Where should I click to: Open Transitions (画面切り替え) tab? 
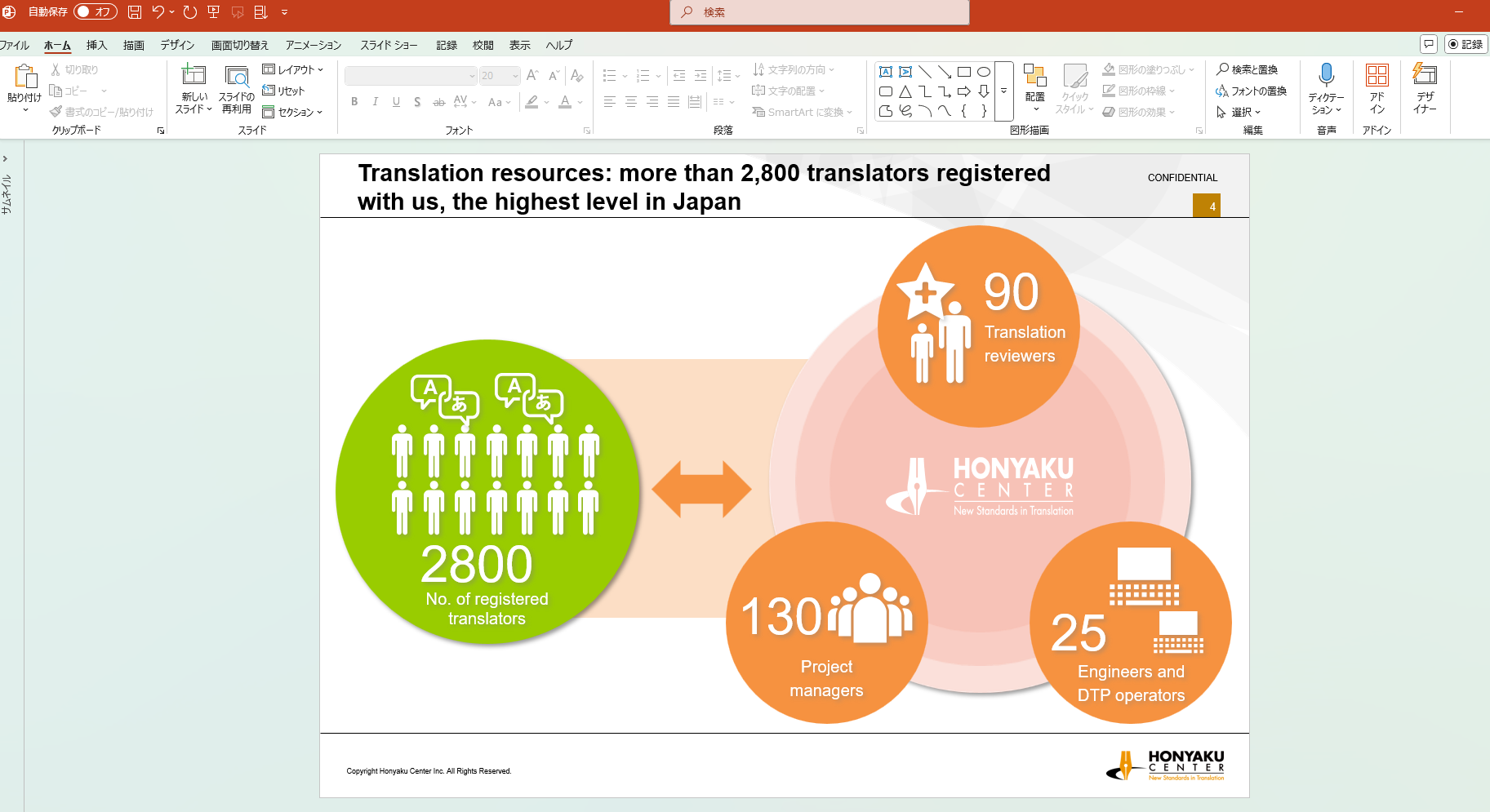point(240,45)
